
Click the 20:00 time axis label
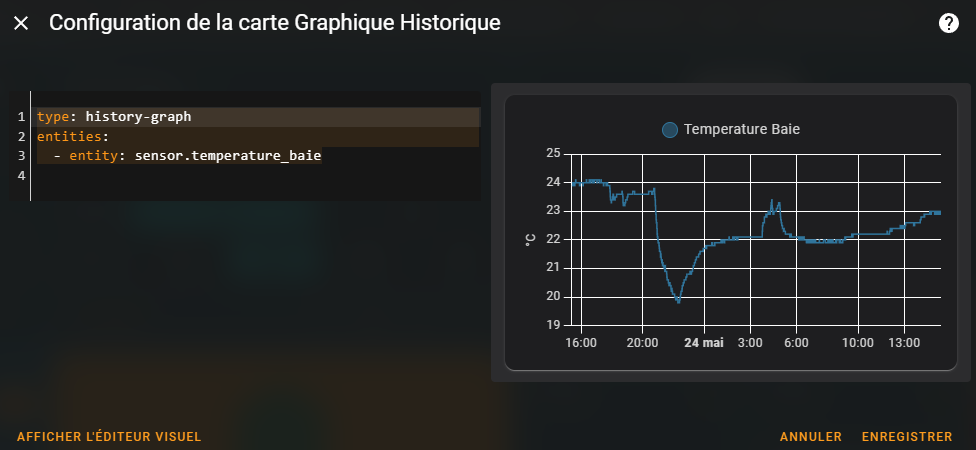[x=642, y=343]
